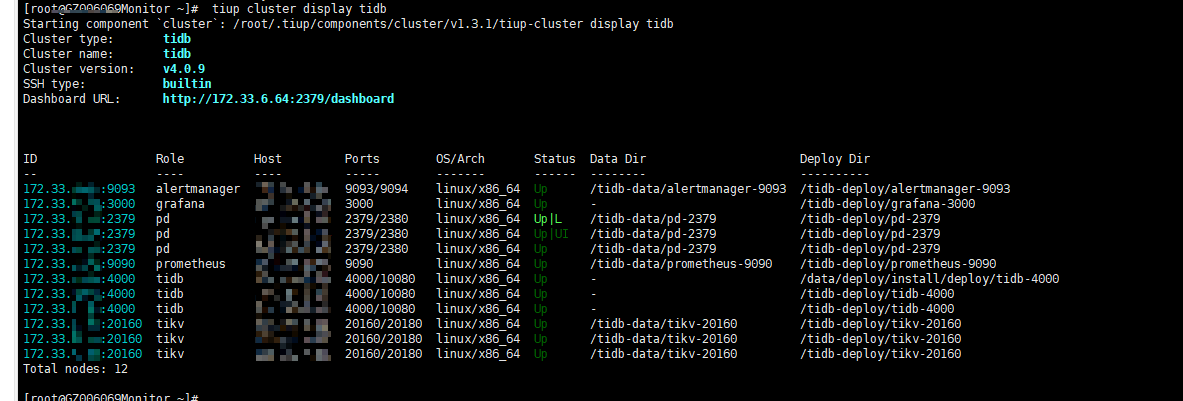Click the 'tidb' value beside Cluster type

177,39
